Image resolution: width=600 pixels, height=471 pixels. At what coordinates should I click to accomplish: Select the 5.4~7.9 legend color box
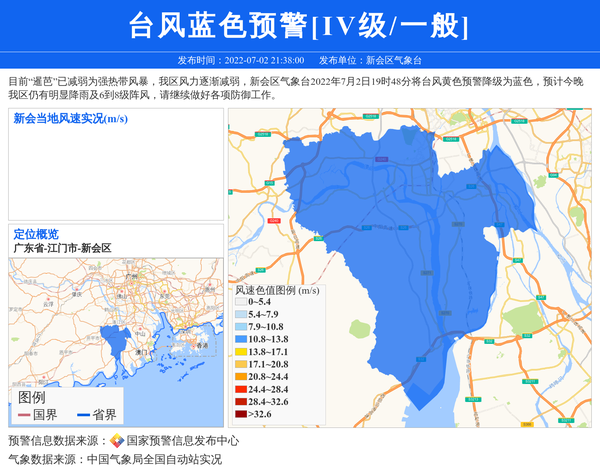click(x=240, y=314)
